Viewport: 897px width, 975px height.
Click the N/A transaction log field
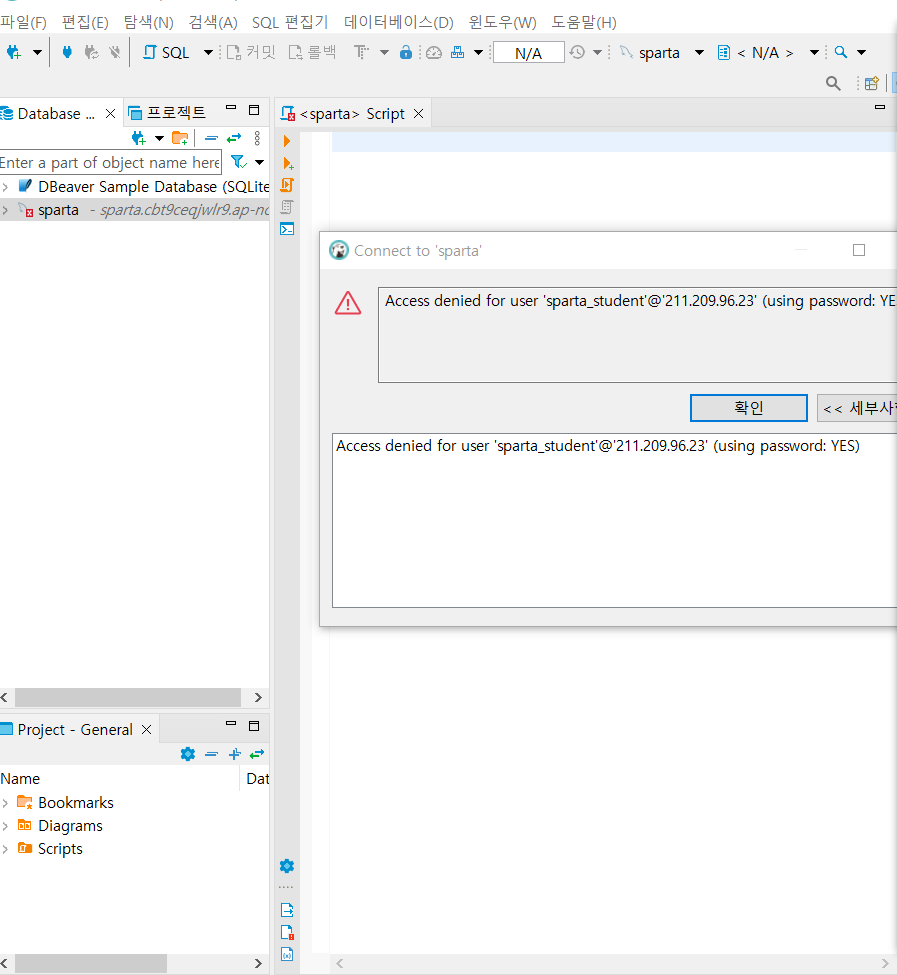(528, 52)
